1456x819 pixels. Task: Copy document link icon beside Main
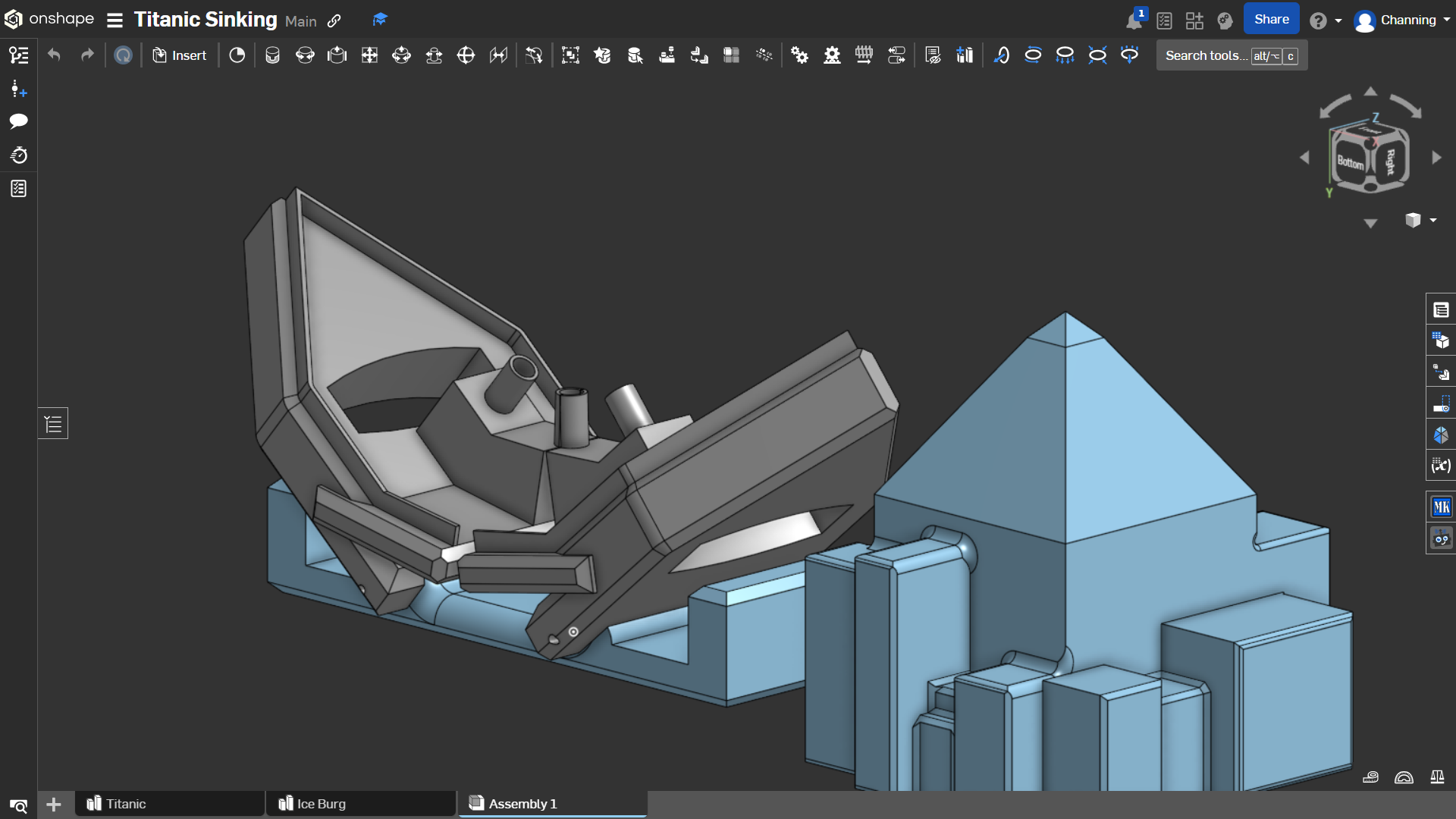click(334, 20)
